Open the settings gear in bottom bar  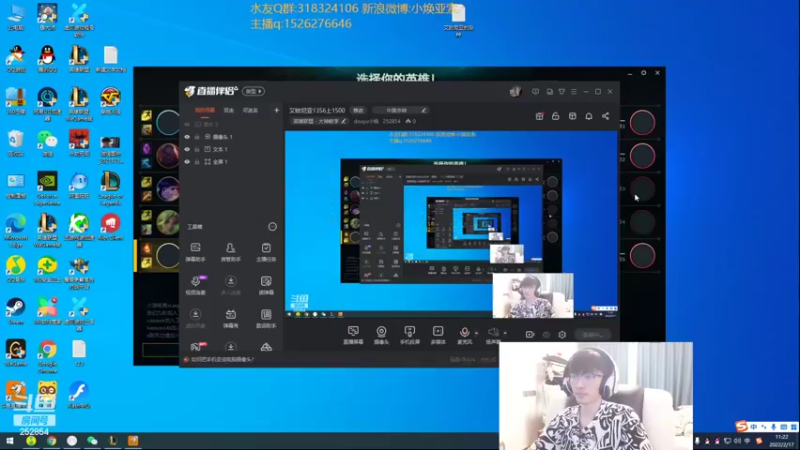coord(562,335)
